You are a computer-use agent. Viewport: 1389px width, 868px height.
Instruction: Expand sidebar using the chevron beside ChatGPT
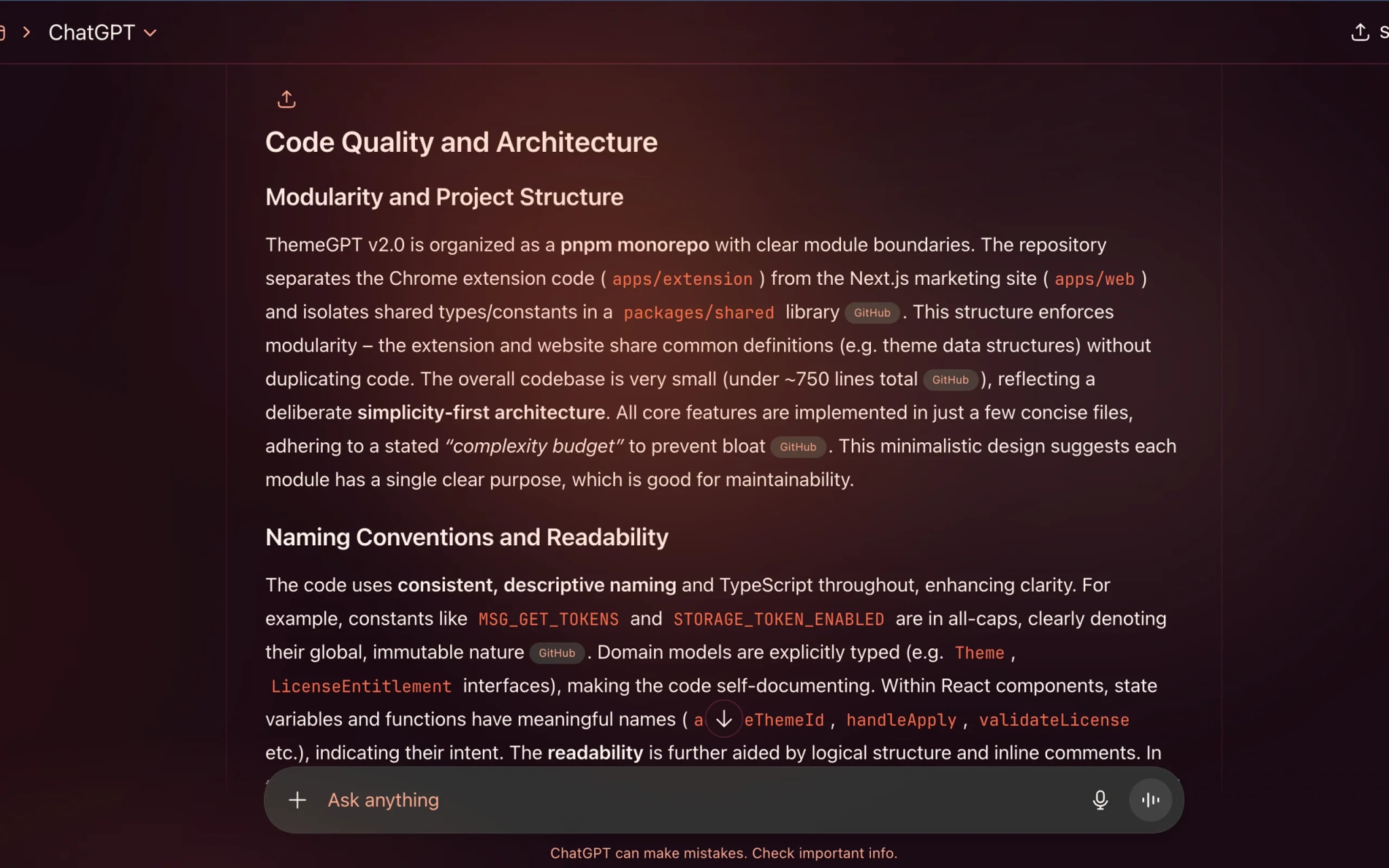26,32
